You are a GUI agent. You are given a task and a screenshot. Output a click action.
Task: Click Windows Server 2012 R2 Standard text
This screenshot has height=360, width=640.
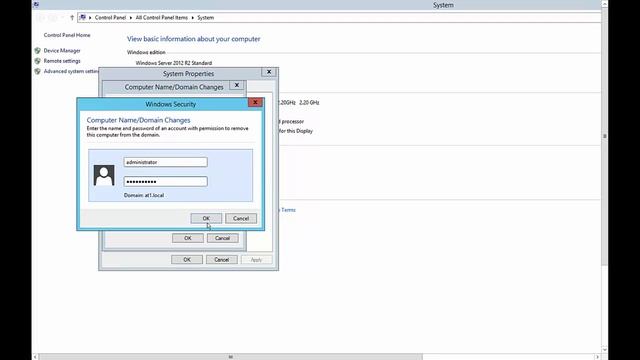(x=173, y=63)
